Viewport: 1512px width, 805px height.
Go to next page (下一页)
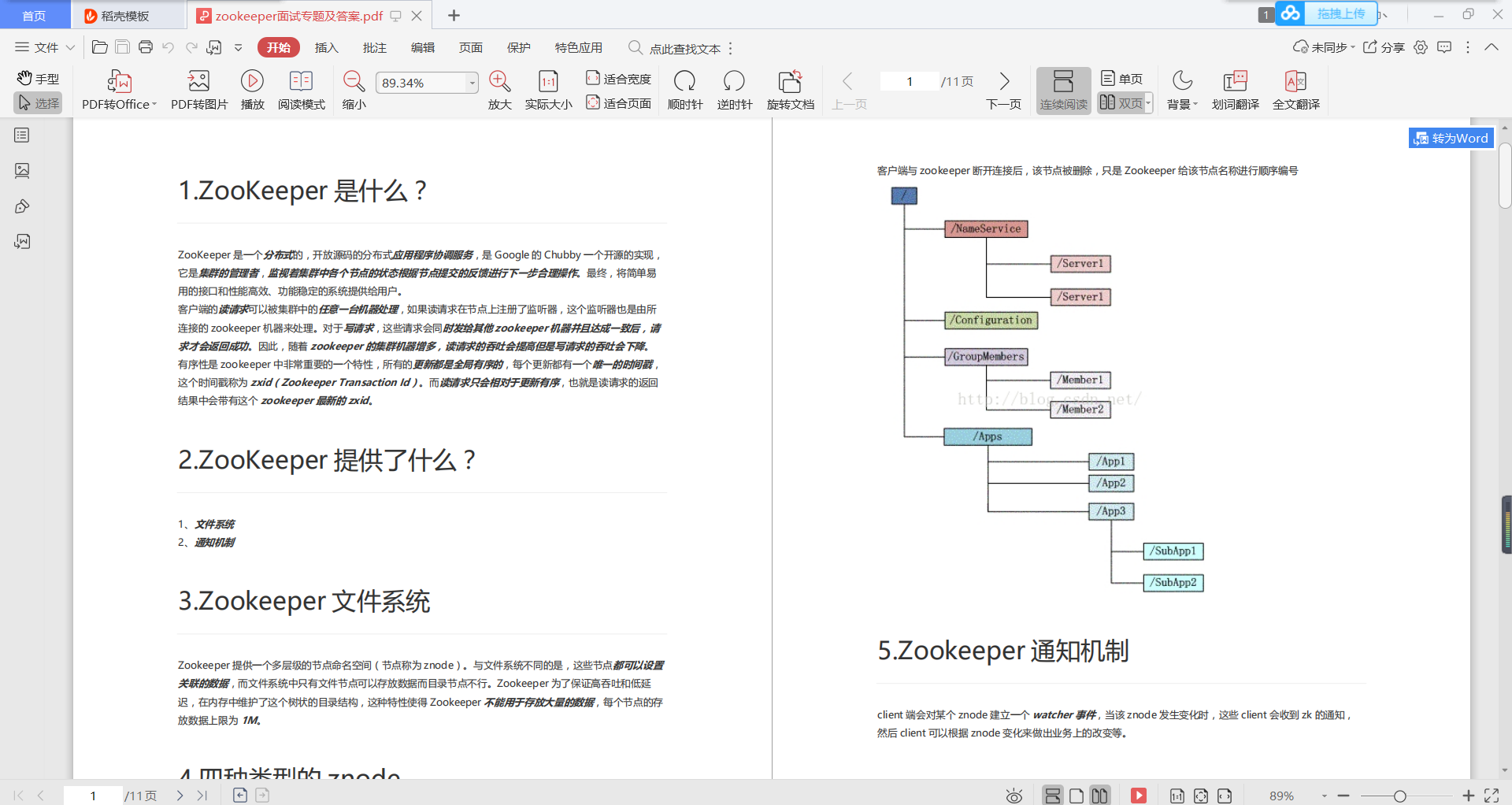(x=1003, y=91)
